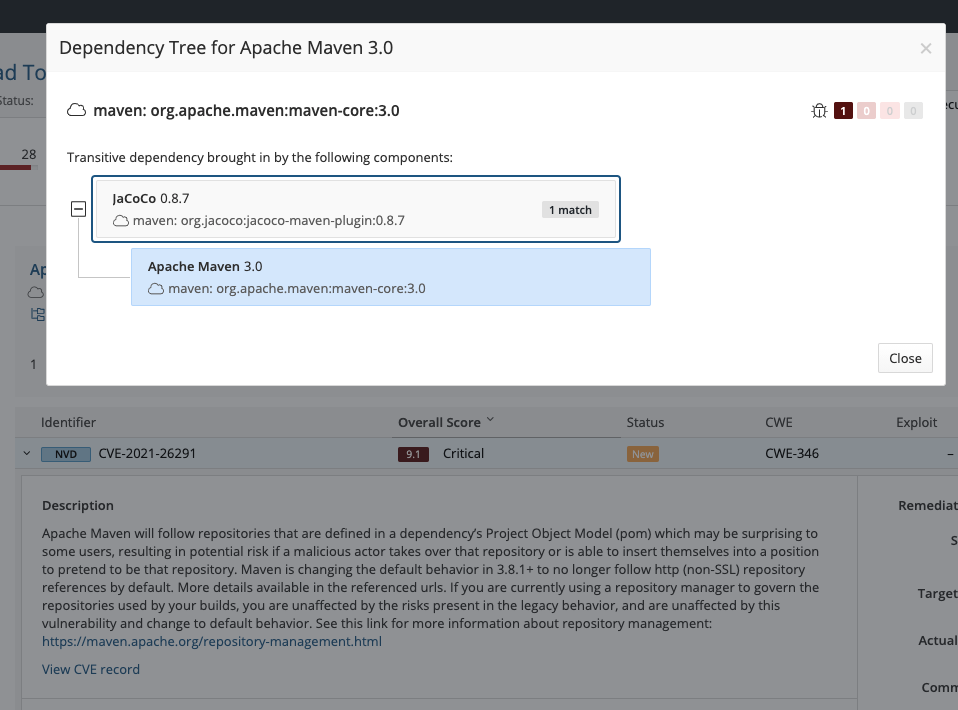
Task: Collapse the CVE-2021-26291 row chevron
Action: click(x=26, y=453)
